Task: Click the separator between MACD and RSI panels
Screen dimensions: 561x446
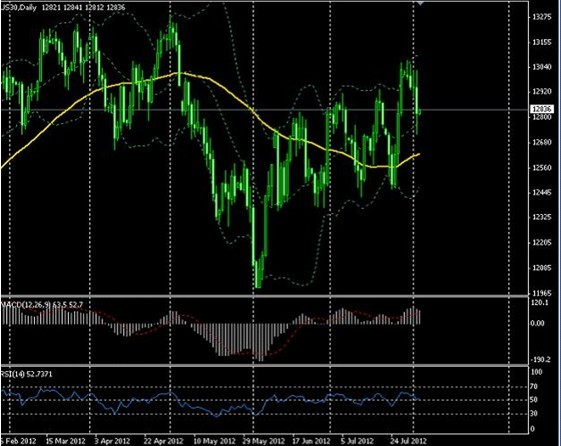Action: pyautogui.click(x=265, y=366)
